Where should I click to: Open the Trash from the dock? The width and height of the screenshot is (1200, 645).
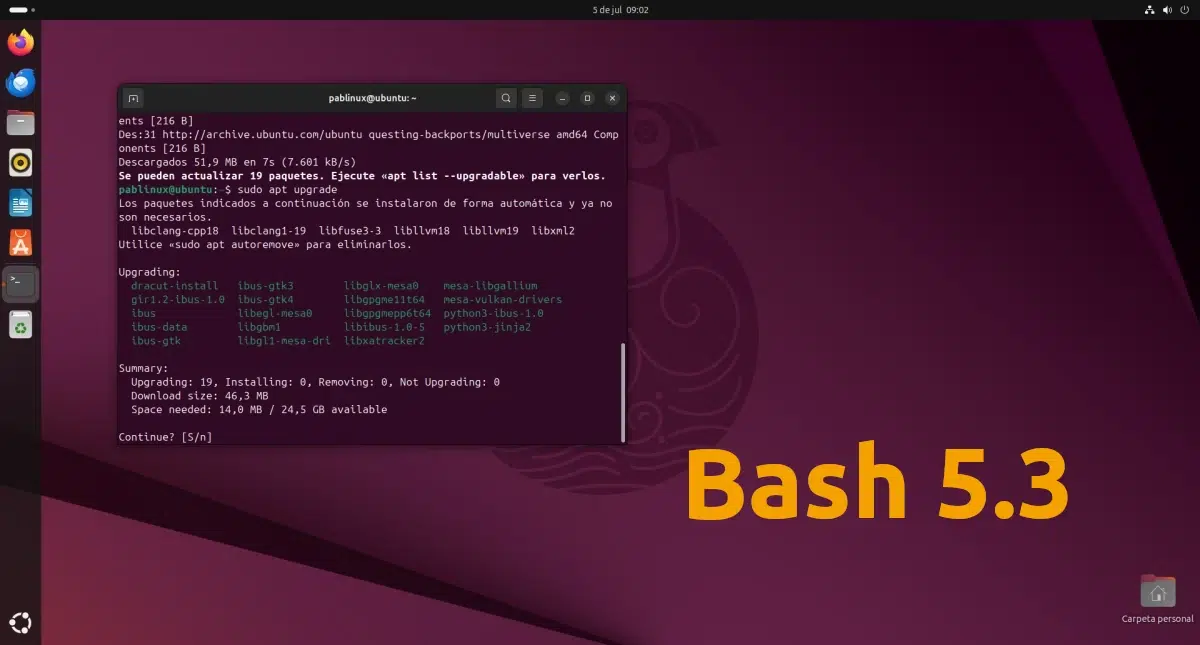(x=20, y=324)
